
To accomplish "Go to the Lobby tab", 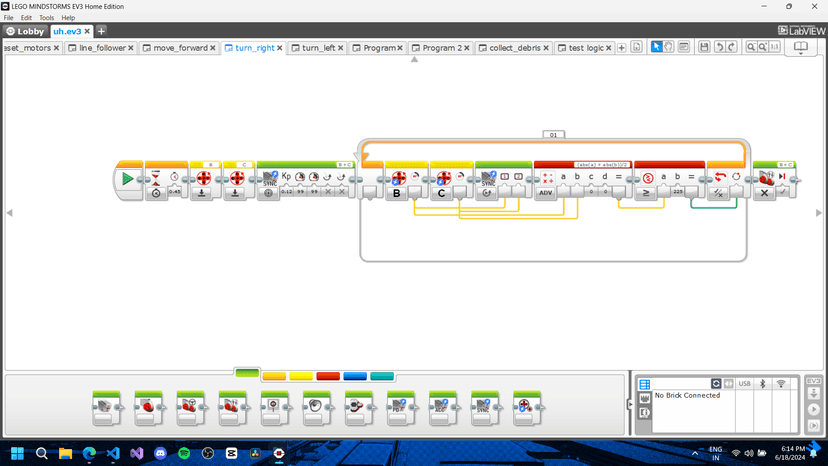I will click(x=25, y=31).
